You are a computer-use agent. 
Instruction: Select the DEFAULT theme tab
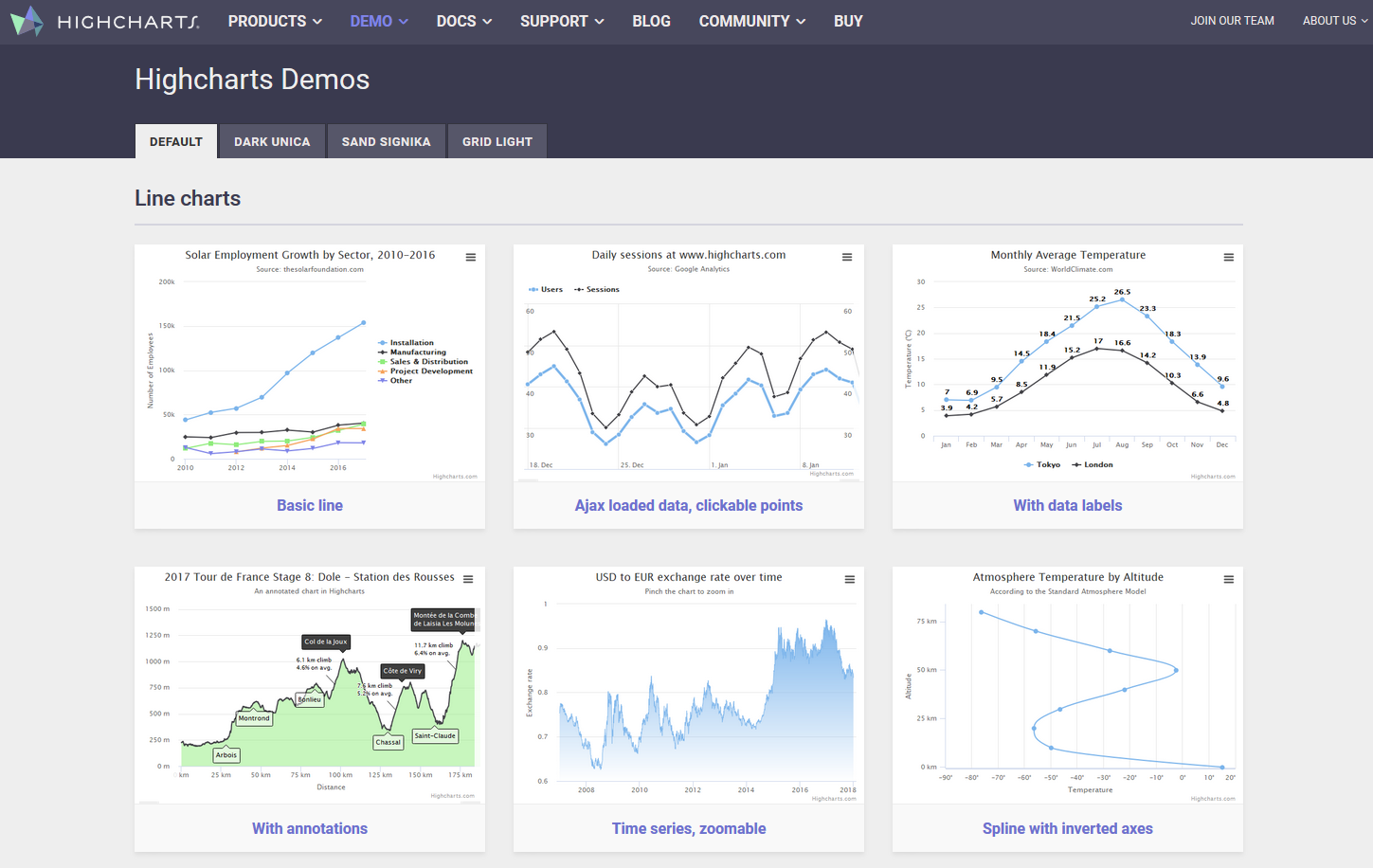[176, 141]
